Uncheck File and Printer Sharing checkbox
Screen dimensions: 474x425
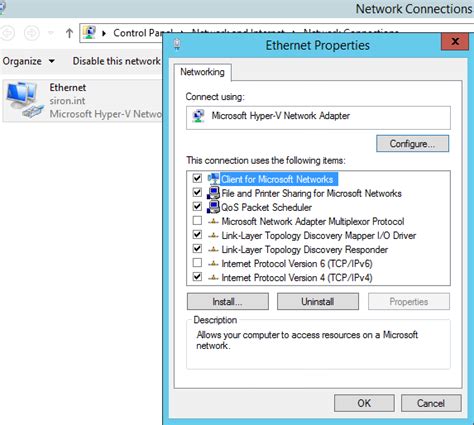tap(197, 192)
